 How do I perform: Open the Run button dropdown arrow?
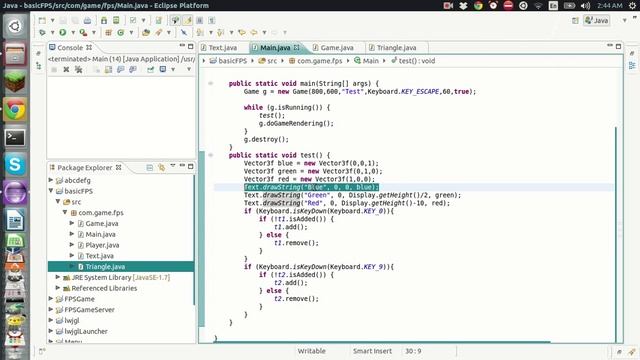click(73, 33)
